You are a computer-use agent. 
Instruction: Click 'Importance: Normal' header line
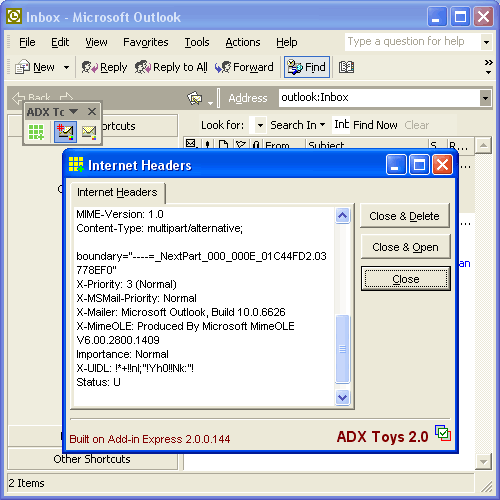(x=122, y=354)
